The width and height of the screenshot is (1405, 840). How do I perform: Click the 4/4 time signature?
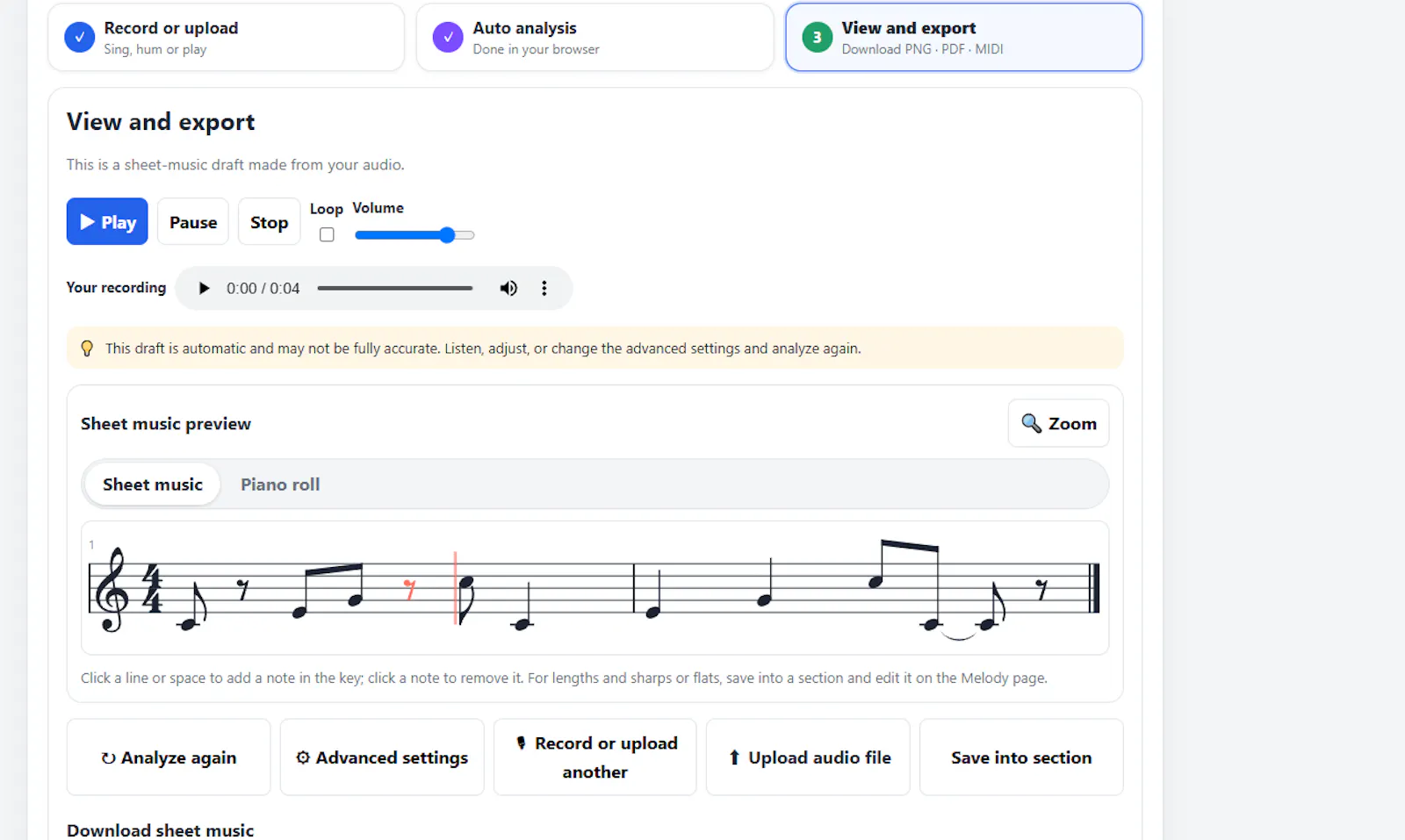[153, 589]
